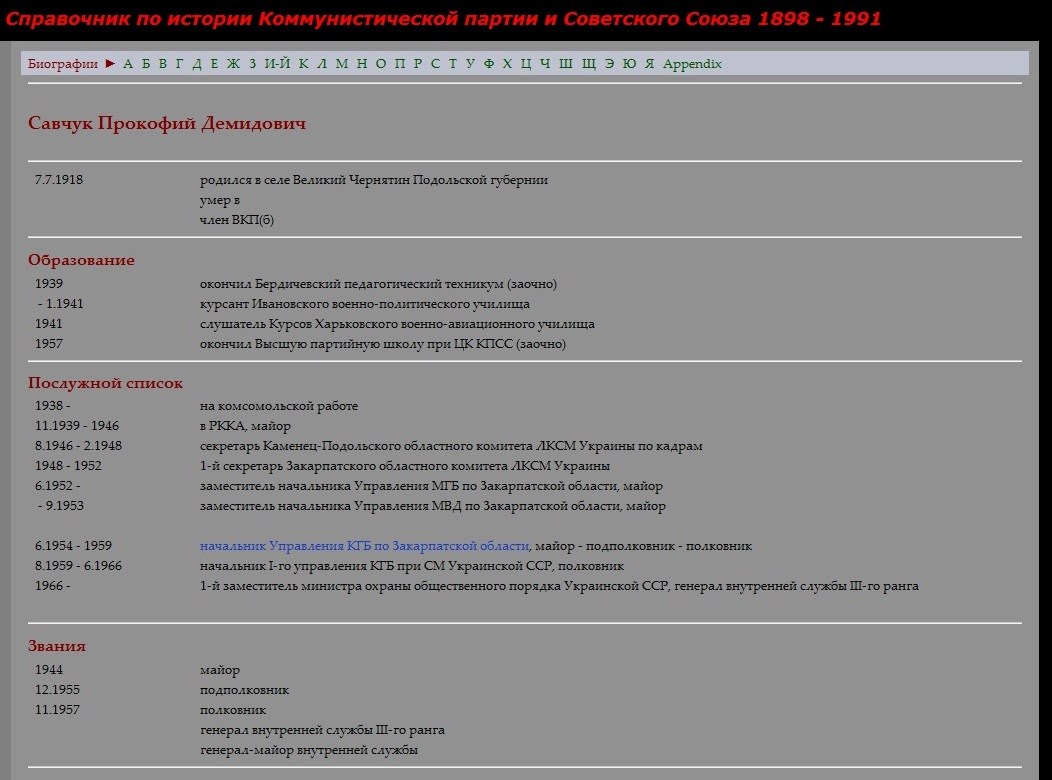1052x780 pixels.
Task: Select letter Г in the alphabet bar
Action: pyautogui.click(x=179, y=64)
